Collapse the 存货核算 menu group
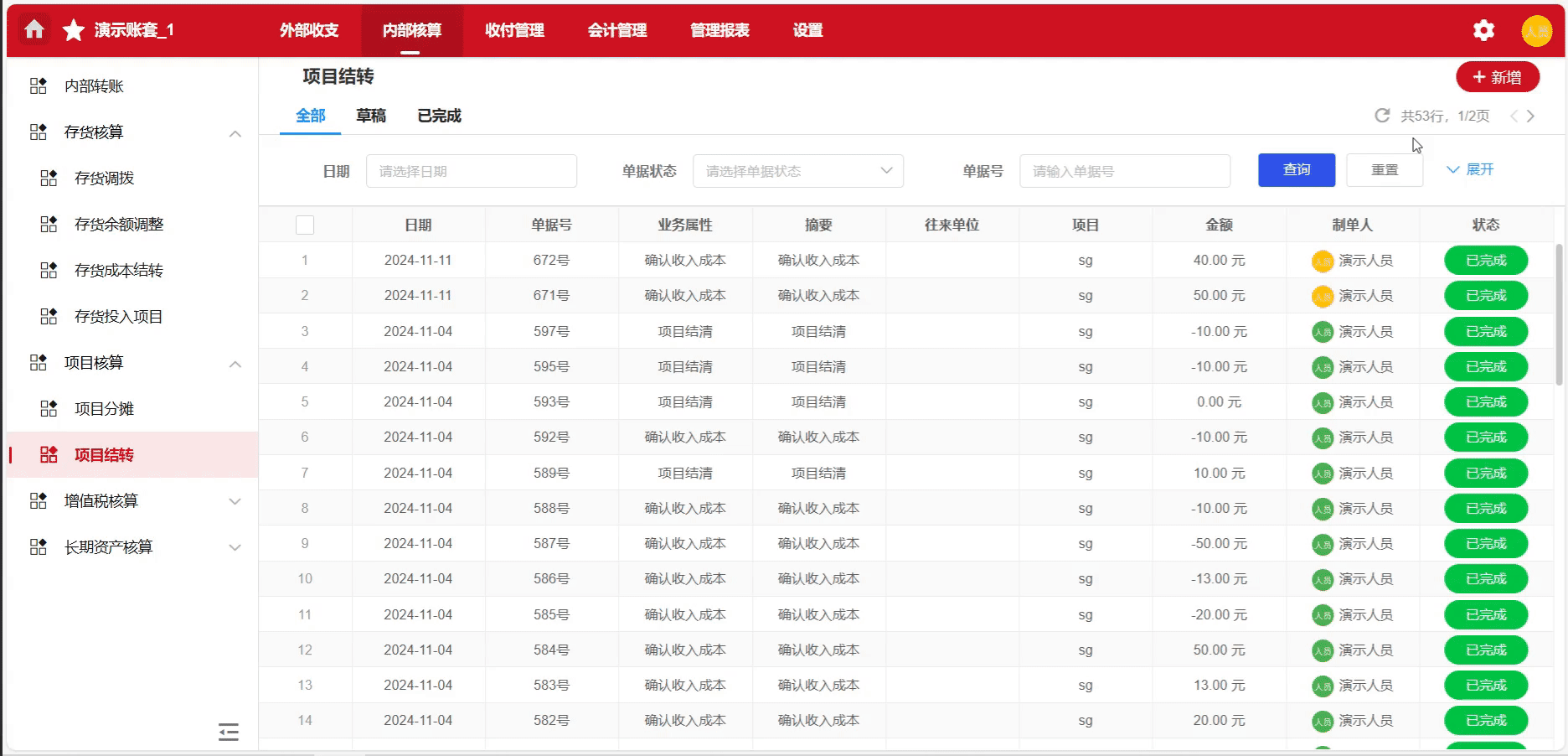 coord(235,133)
